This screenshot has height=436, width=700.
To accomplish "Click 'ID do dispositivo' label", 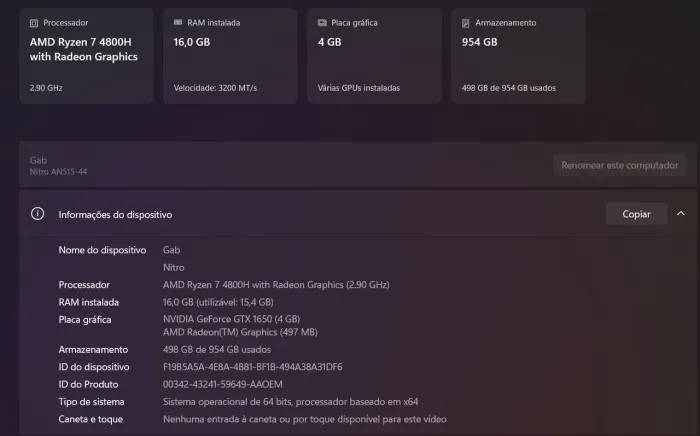I will tap(94, 367).
